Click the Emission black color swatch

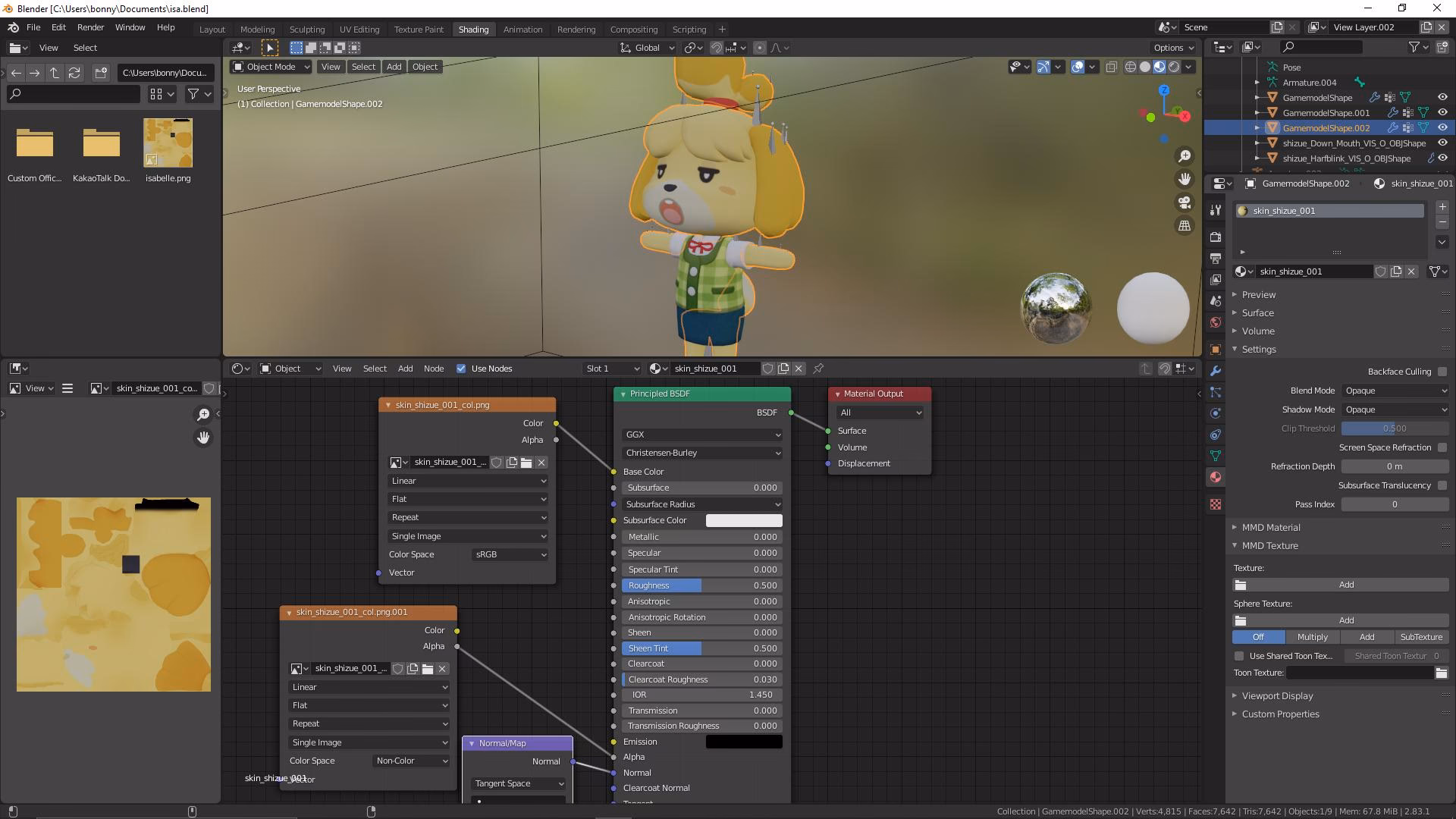[744, 742]
